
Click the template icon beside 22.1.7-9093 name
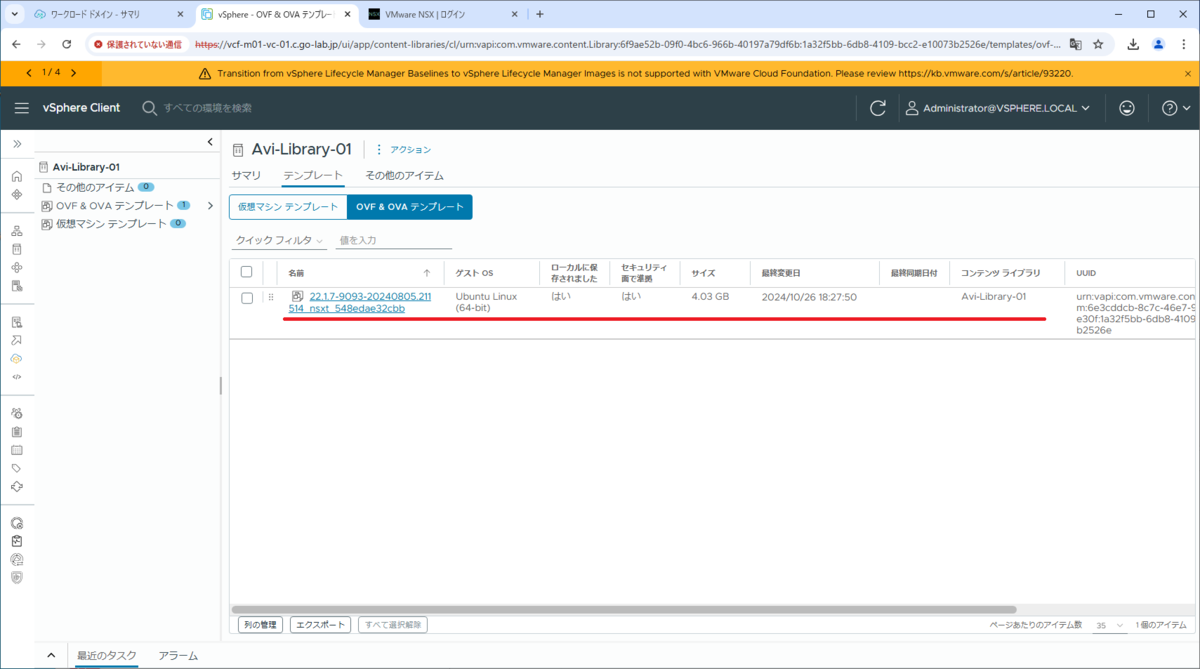[x=297, y=296]
